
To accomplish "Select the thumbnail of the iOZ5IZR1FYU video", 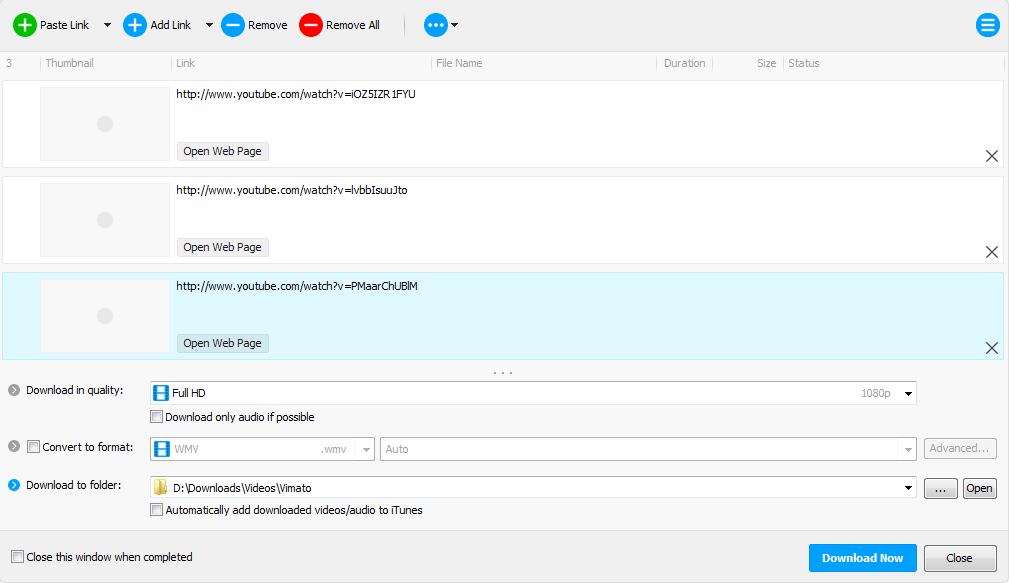I will pos(105,124).
